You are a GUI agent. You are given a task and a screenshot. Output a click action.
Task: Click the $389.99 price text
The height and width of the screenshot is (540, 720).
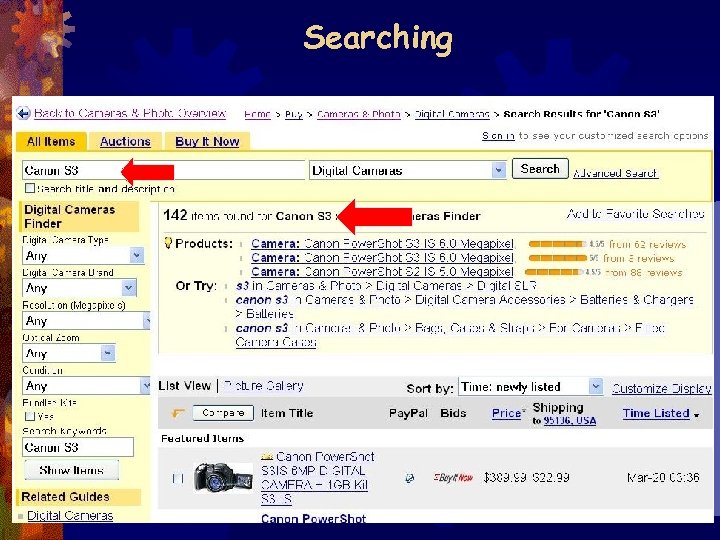[505, 478]
